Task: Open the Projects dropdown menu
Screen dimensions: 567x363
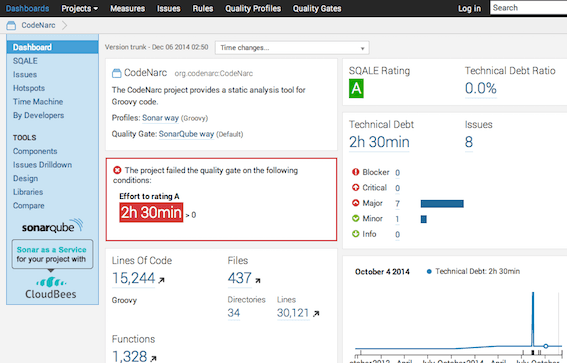Action: (80, 8)
